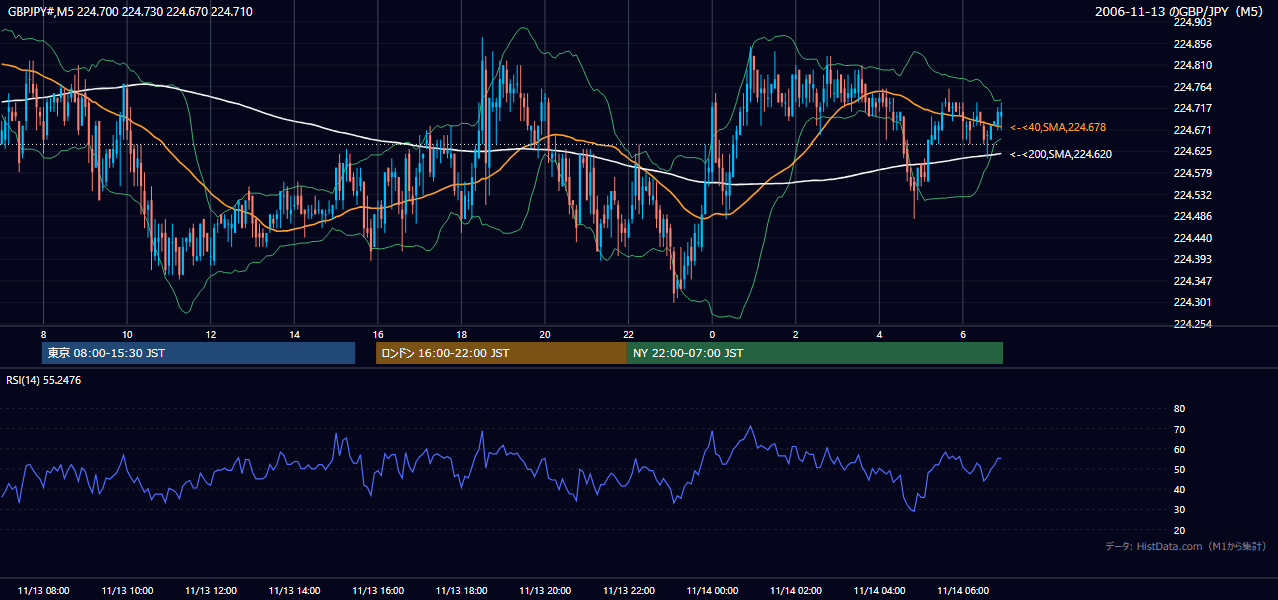Click the 224.579 price axis label
Image resolution: width=1278 pixels, height=600 pixels.
pos(1192,173)
